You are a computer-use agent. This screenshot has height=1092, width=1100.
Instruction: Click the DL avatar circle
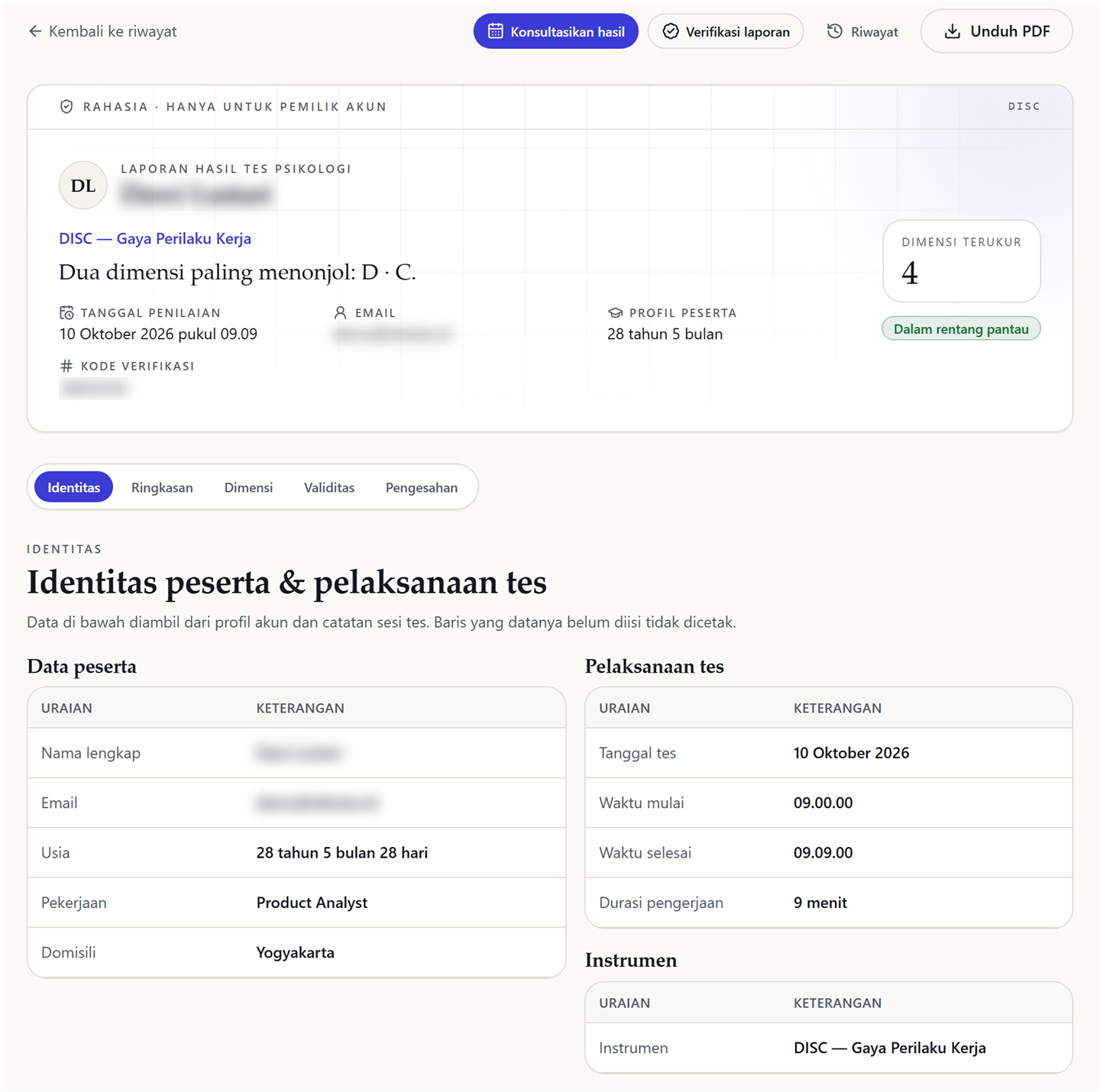[x=82, y=186]
